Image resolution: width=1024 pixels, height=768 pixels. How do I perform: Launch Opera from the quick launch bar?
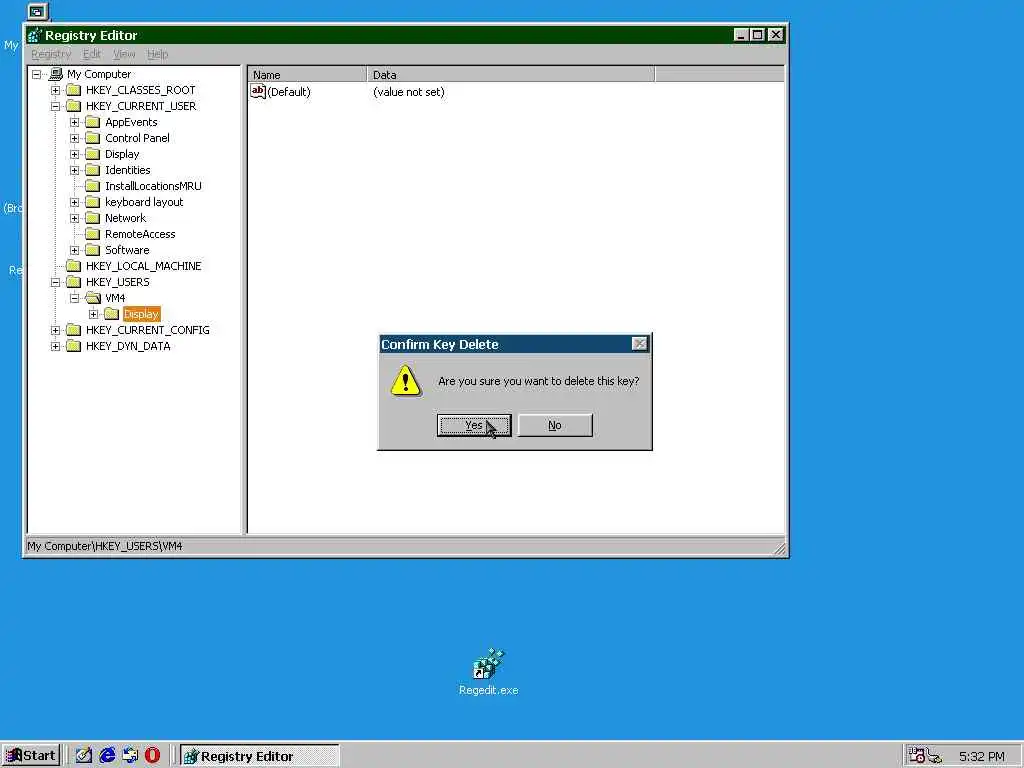click(x=152, y=756)
